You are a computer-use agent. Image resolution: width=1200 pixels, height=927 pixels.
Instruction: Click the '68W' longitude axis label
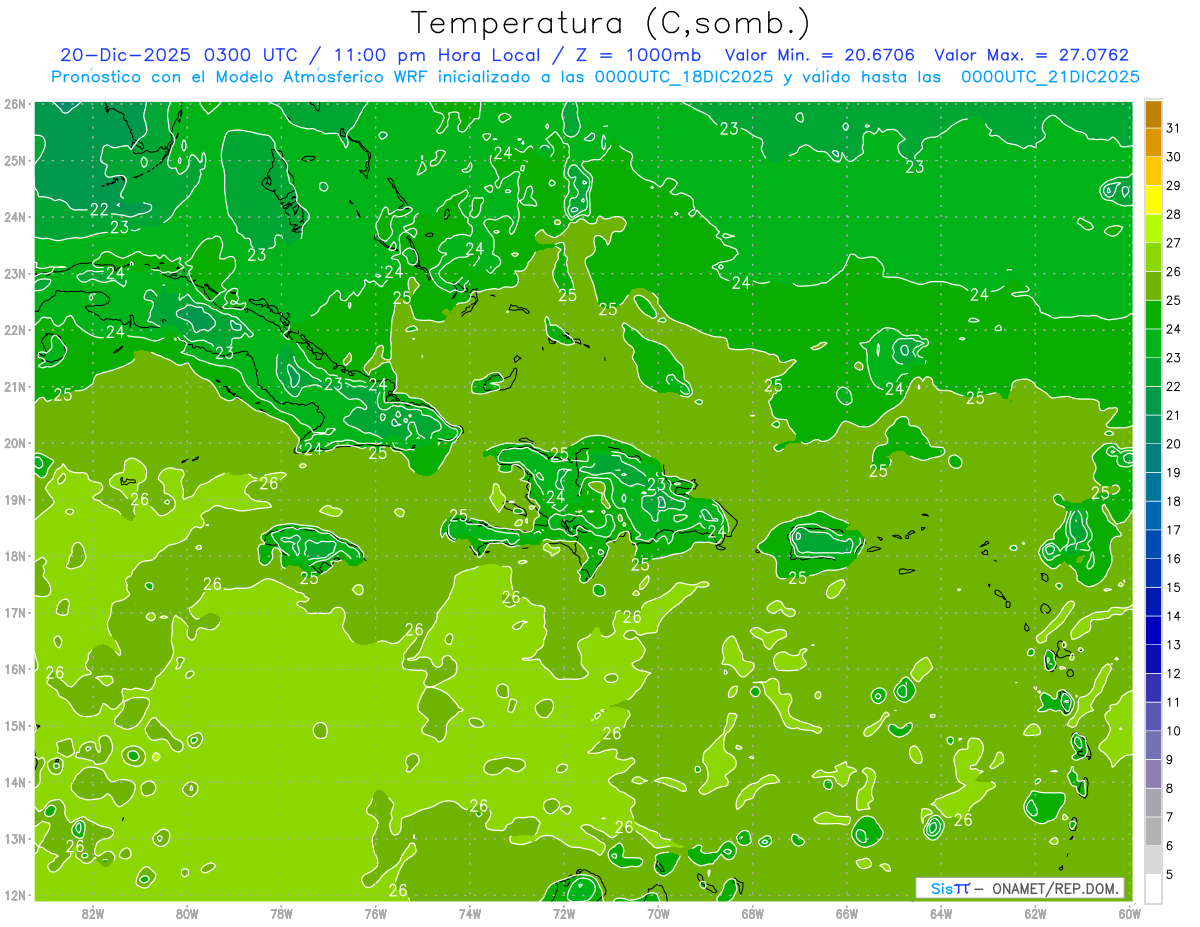click(752, 913)
